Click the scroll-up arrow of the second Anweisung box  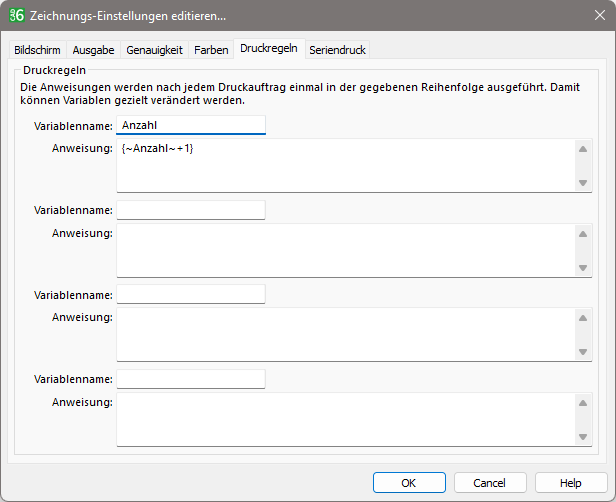583,234
